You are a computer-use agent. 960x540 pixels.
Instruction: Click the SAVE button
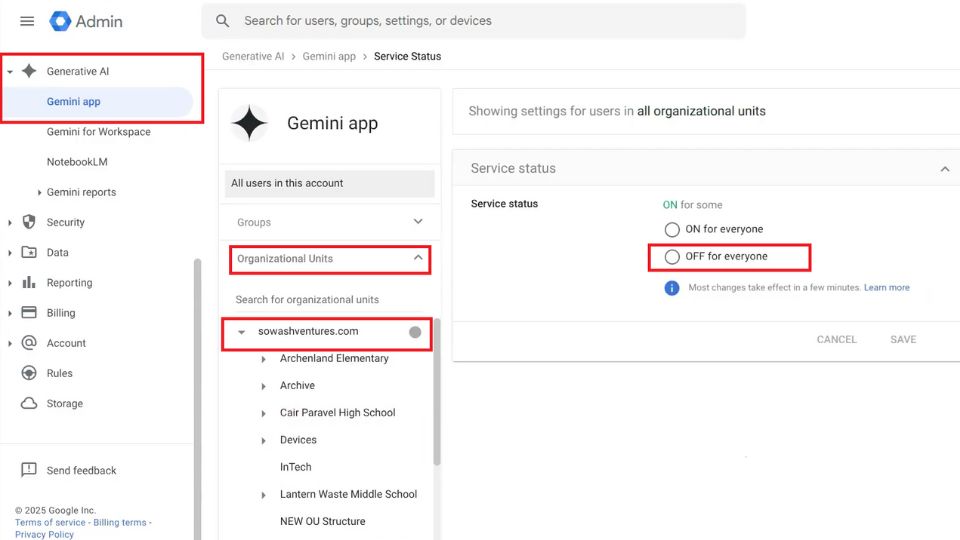903,339
